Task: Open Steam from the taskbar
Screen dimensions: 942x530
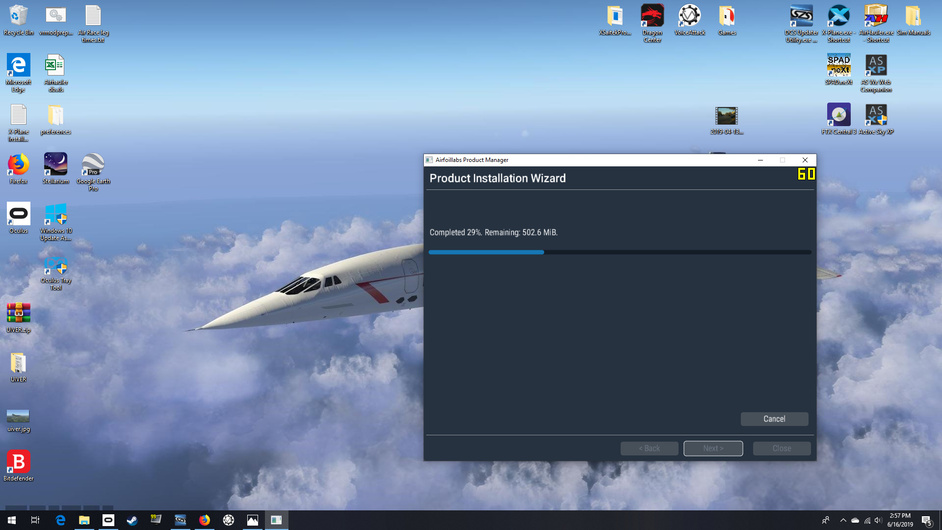Action: tap(132, 520)
